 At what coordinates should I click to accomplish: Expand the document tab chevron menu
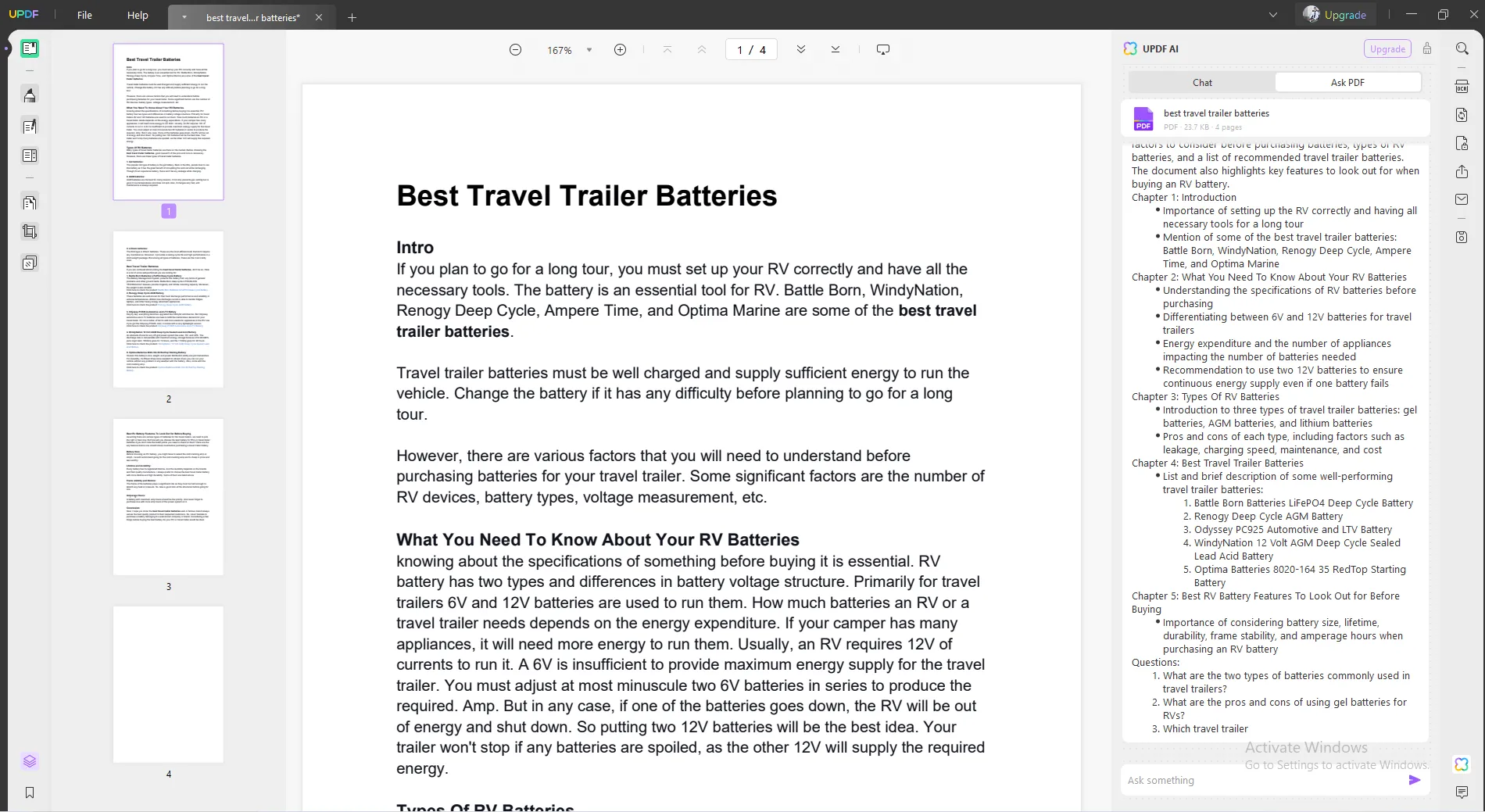[x=184, y=17]
